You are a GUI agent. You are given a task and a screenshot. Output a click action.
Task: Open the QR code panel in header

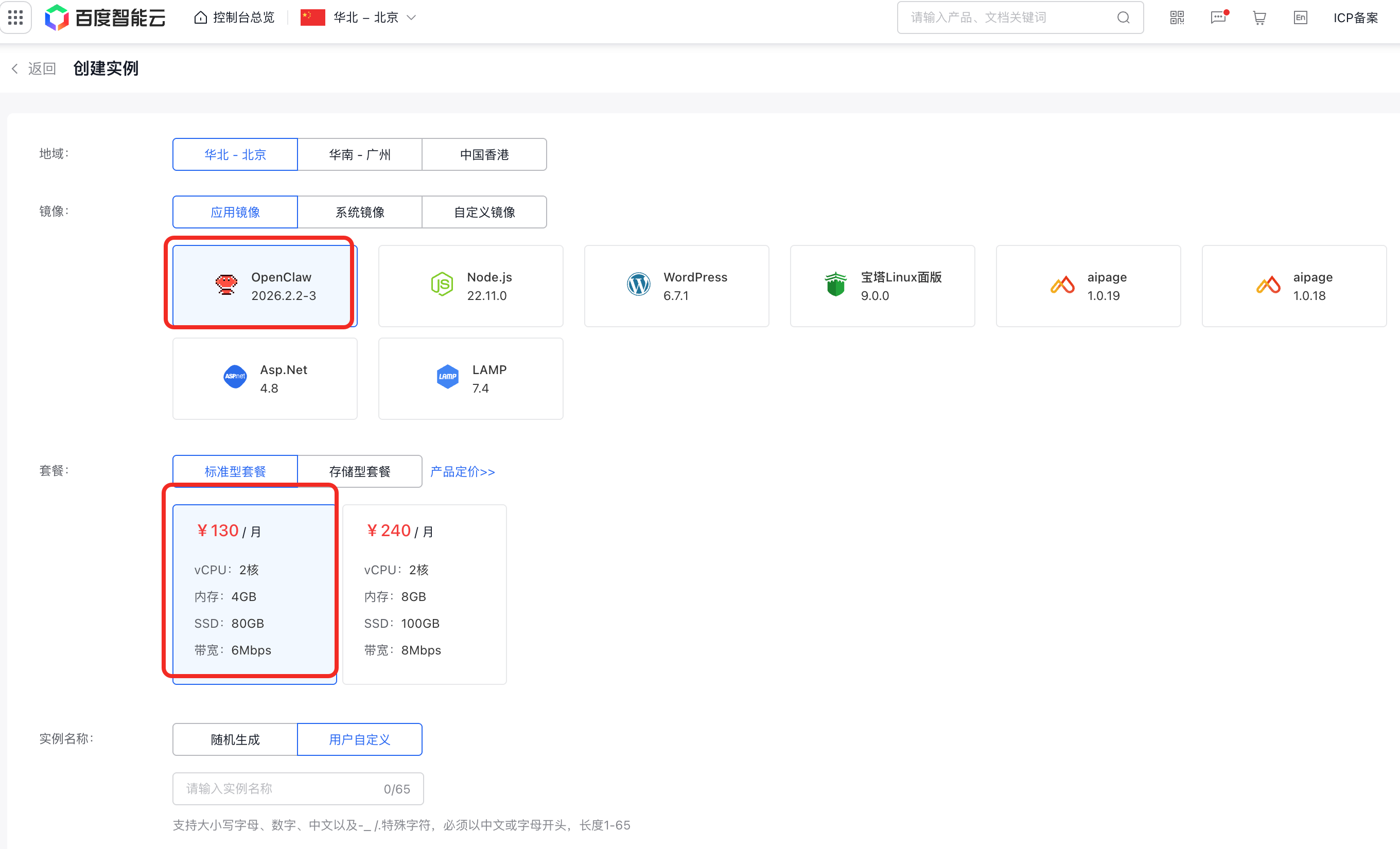click(x=1177, y=17)
